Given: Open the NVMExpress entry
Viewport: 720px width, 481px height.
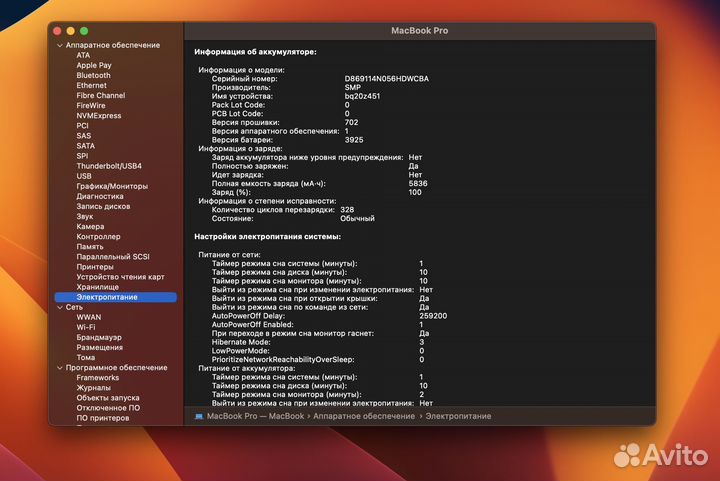Looking at the screenshot, I should [99, 116].
